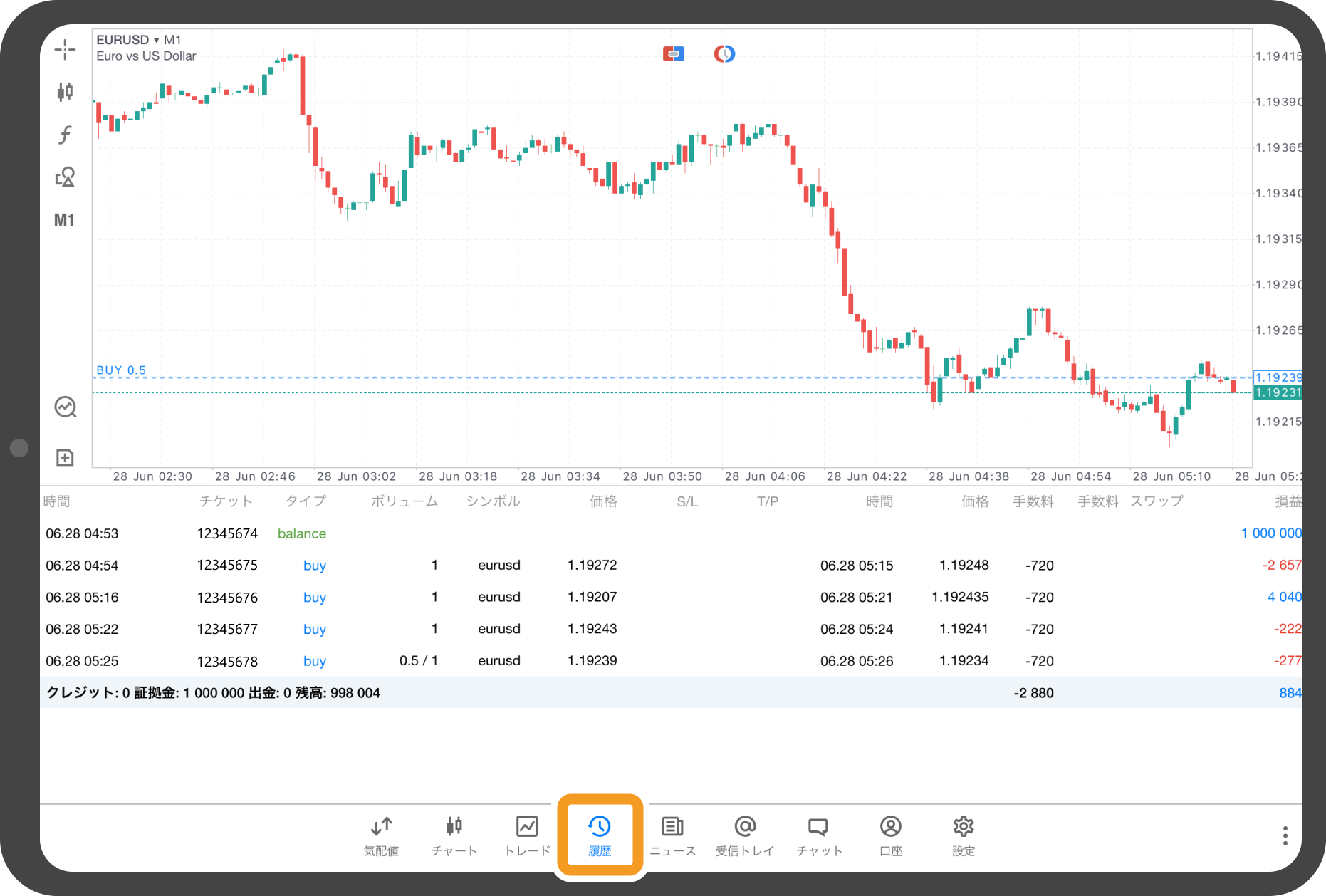Click the M1 timeframe button in sidebar
This screenshot has width=1326, height=896.
(x=65, y=221)
